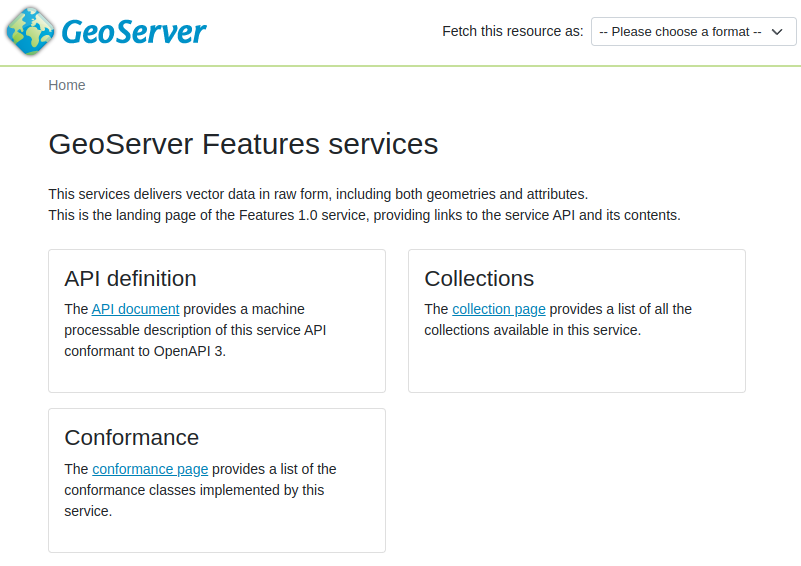
Task: Click the 'API definition' card heading
Action: tap(130, 278)
